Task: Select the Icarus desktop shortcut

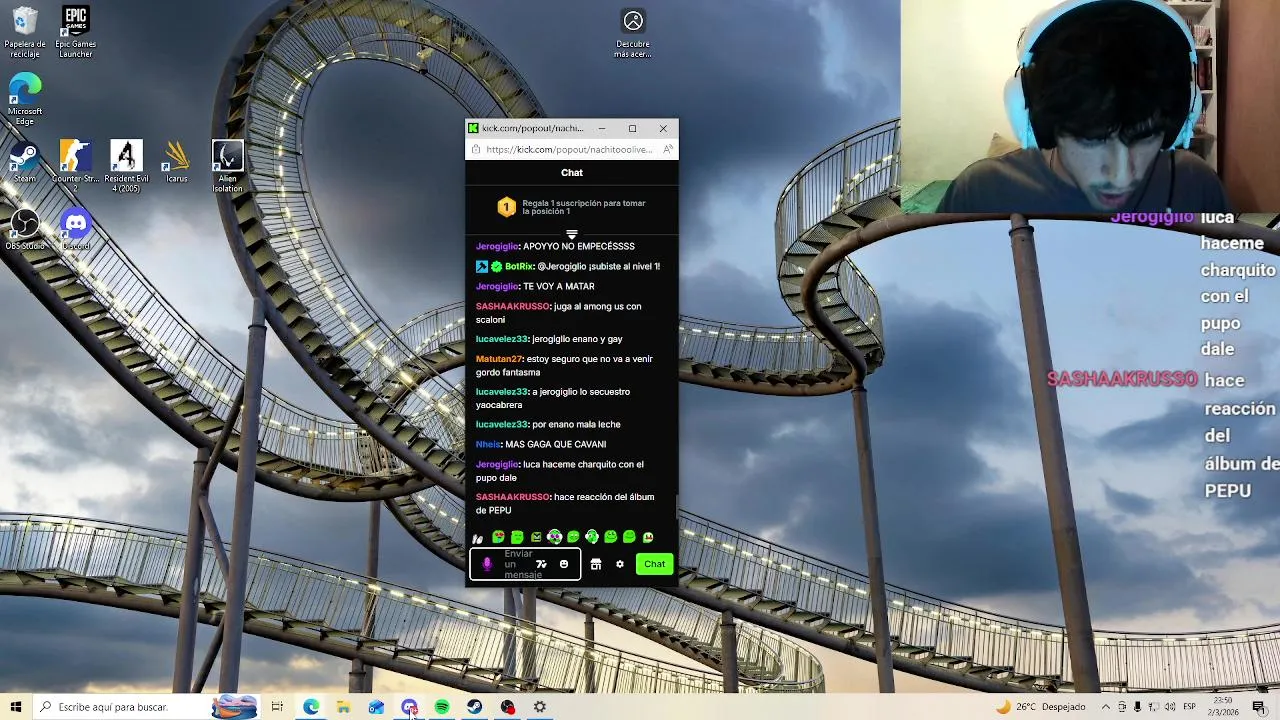Action: 177,162
